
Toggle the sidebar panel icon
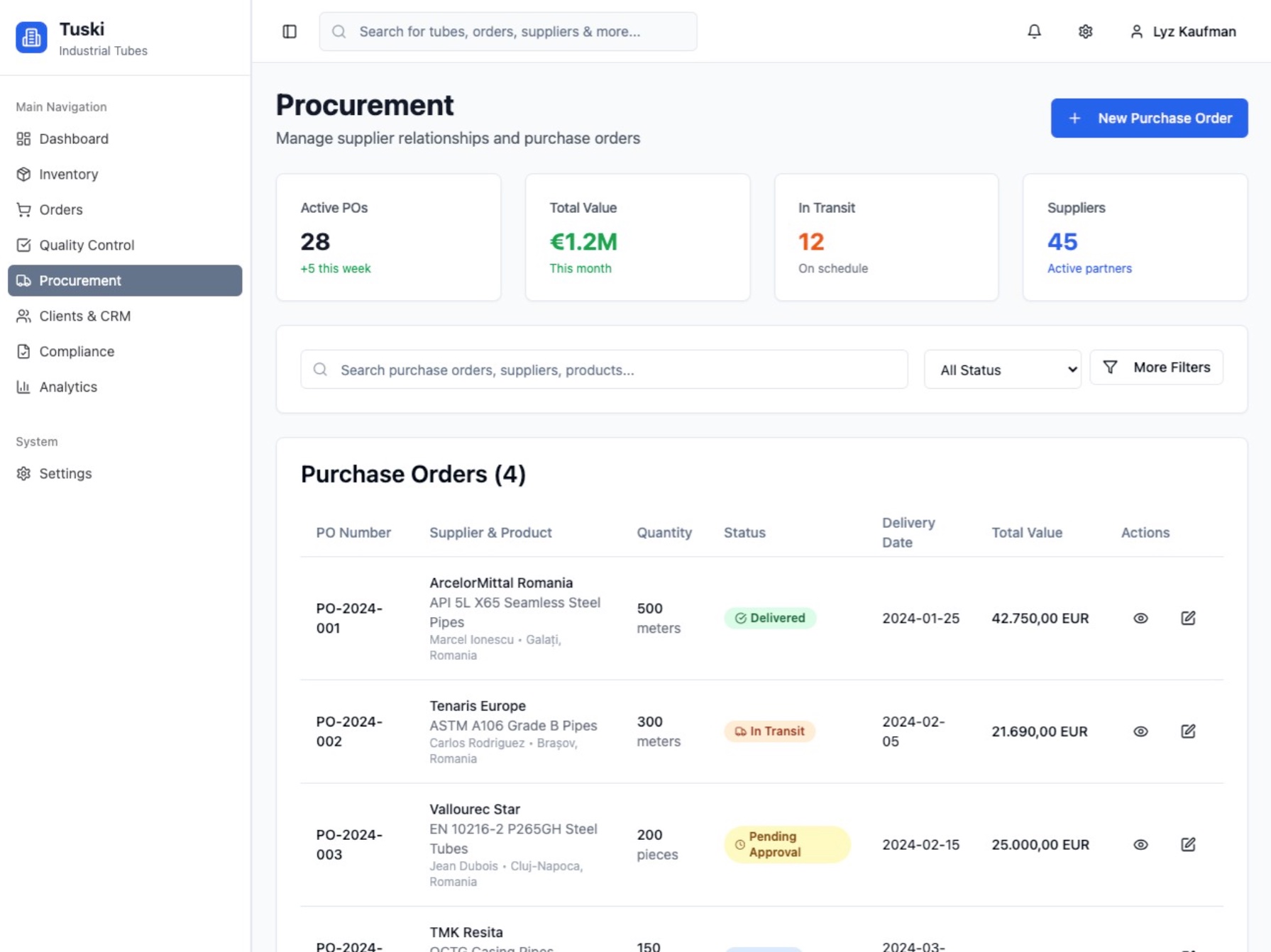pos(290,31)
